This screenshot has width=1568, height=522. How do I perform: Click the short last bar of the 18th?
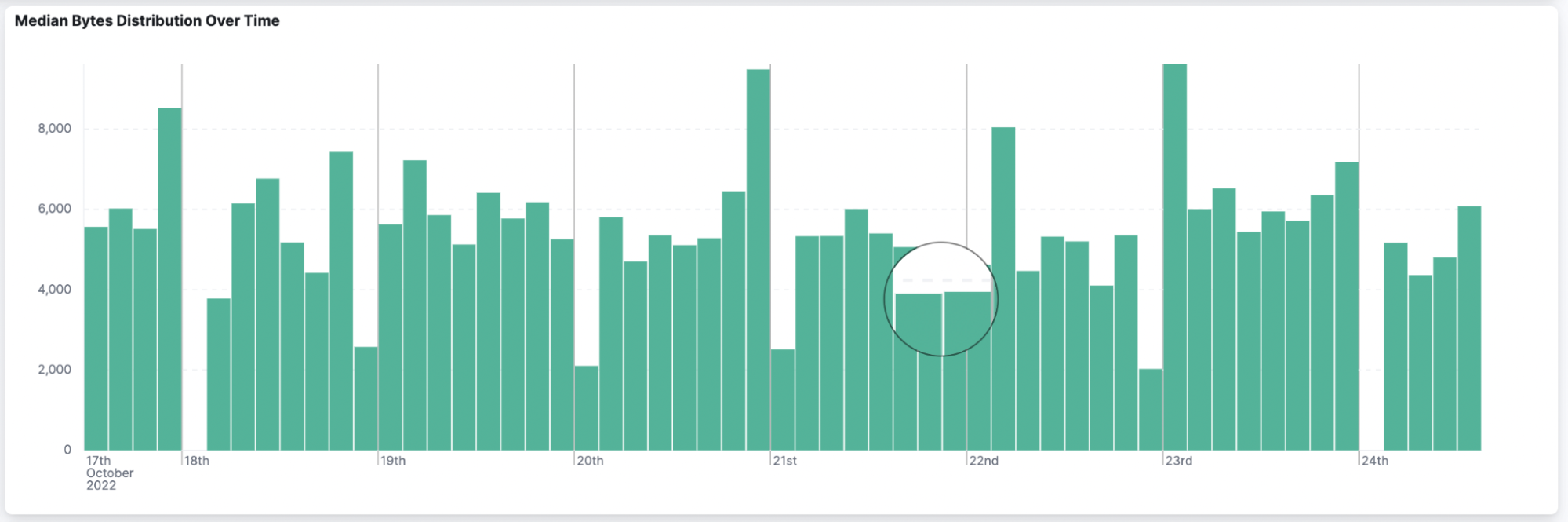click(366, 399)
